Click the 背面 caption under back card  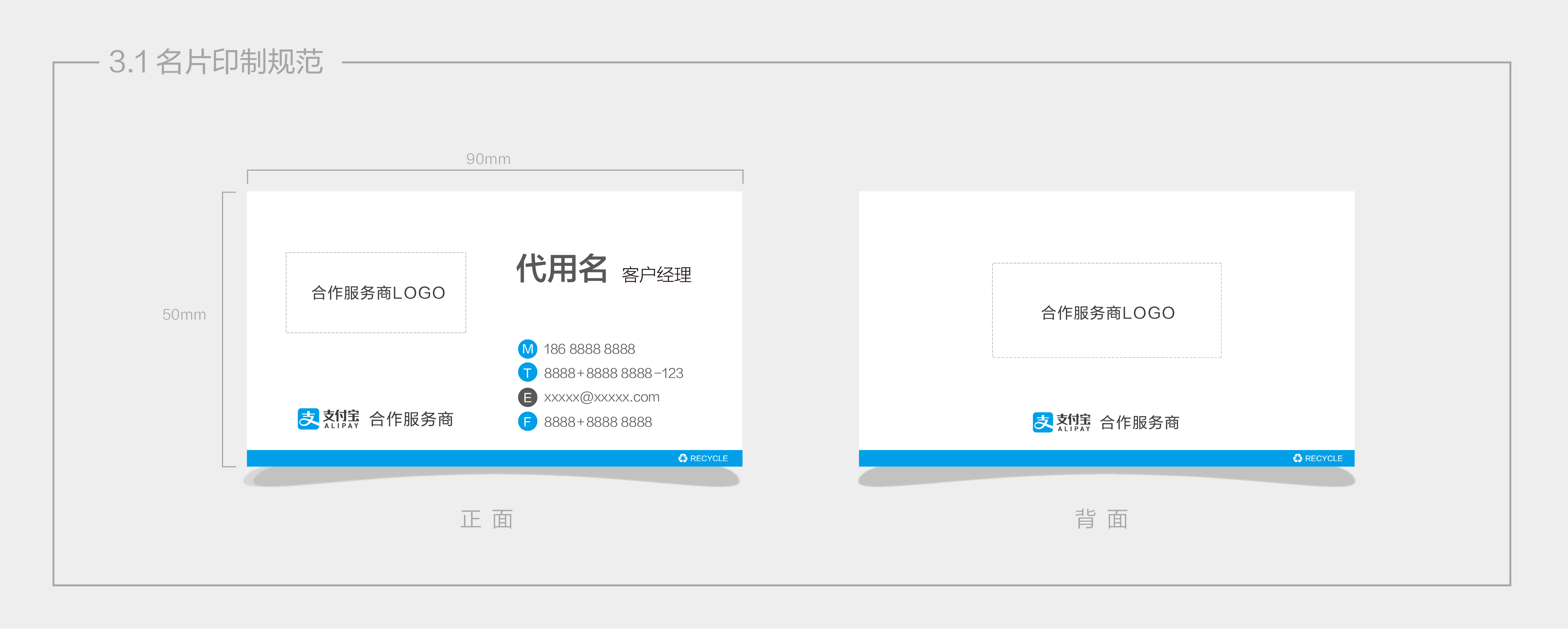pyautogui.click(x=1102, y=519)
